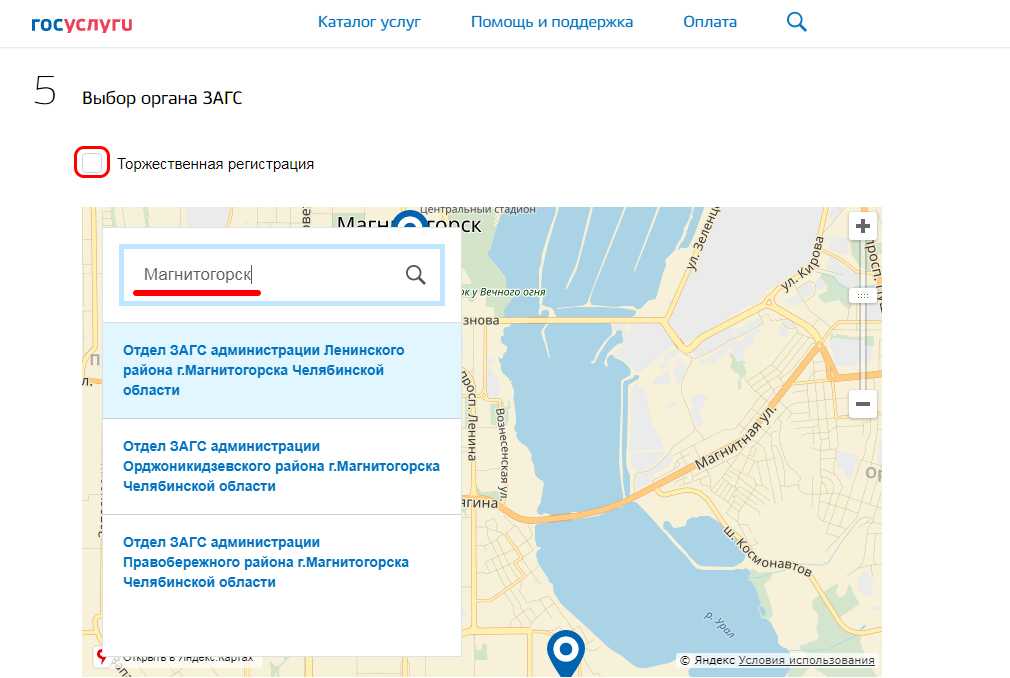The height and width of the screenshot is (678, 1010).
Task: Open site search magnifier in header
Action: [796, 22]
